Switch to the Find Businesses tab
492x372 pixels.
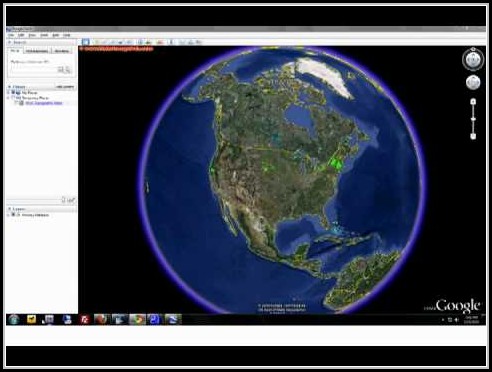[37, 51]
